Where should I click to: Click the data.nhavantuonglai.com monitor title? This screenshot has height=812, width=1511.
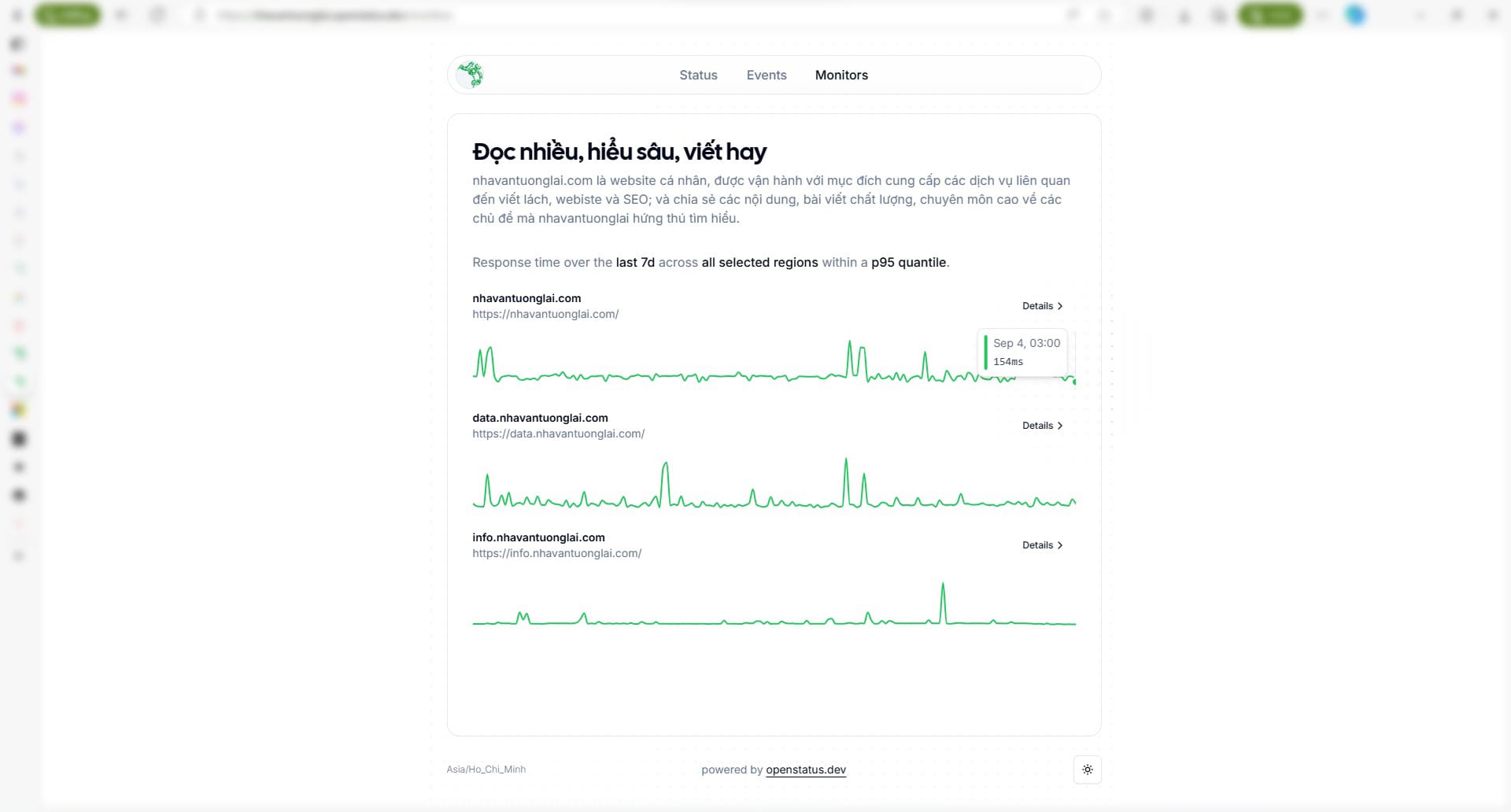pos(540,418)
